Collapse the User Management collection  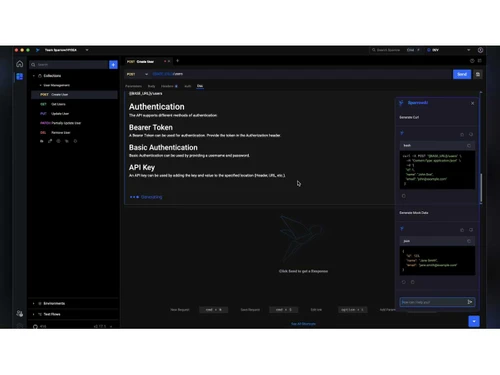point(40,85)
